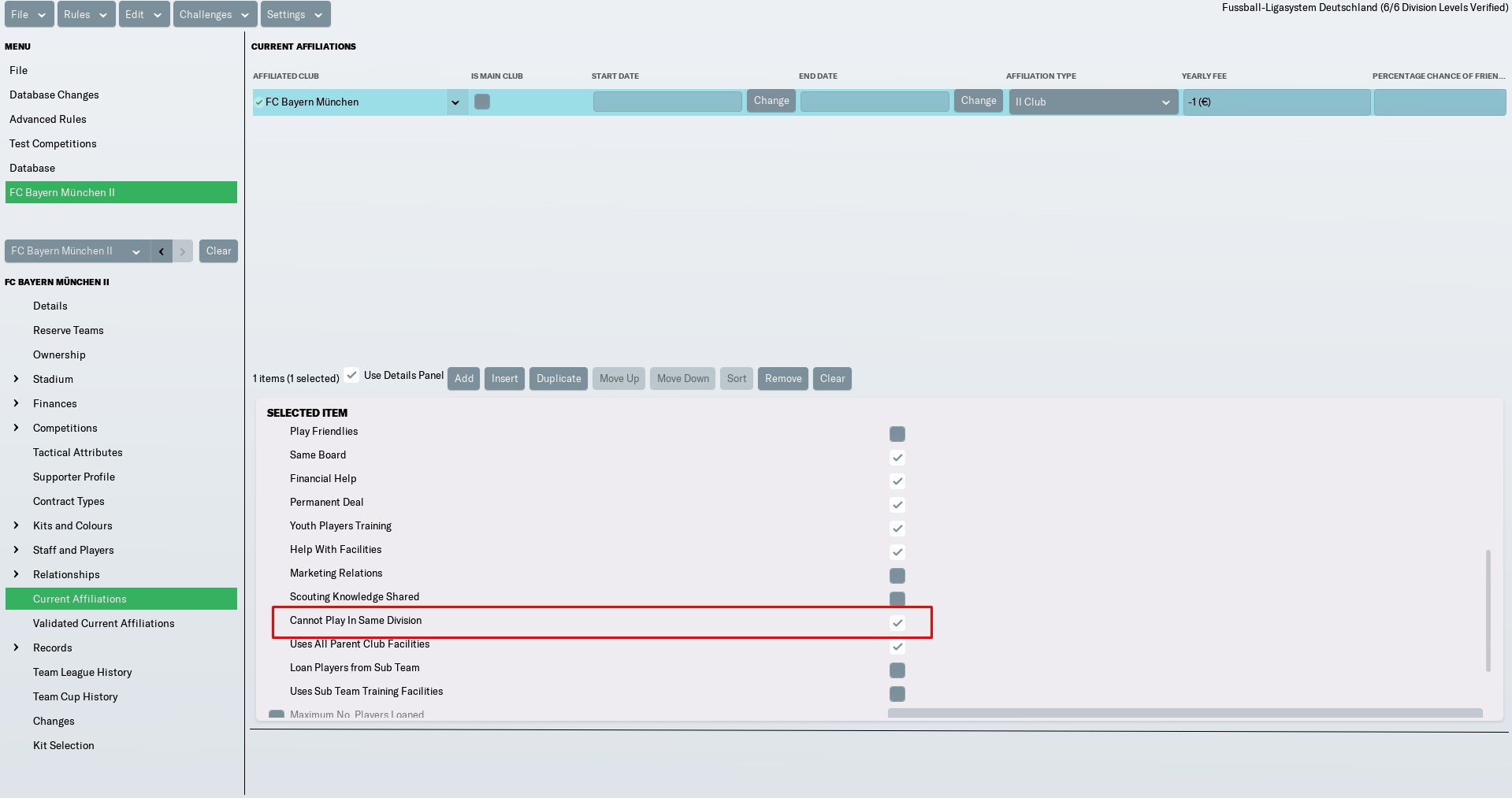Open the II Club affiliation type dropdown
The width and height of the screenshot is (1512, 798).
pyautogui.click(x=1094, y=102)
